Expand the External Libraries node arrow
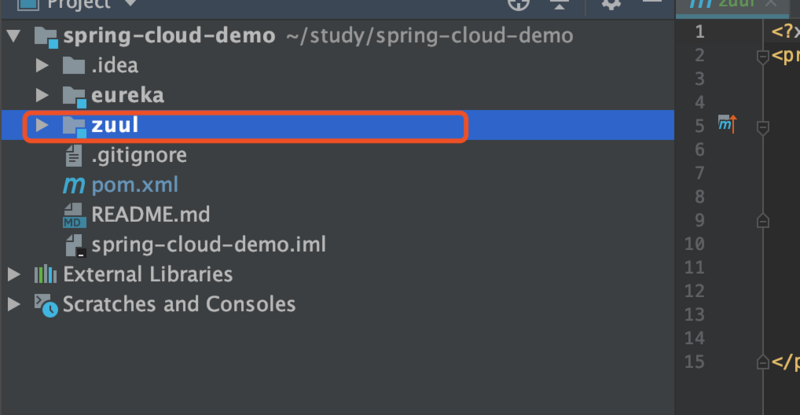The width and height of the screenshot is (800, 415). tap(14, 274)
